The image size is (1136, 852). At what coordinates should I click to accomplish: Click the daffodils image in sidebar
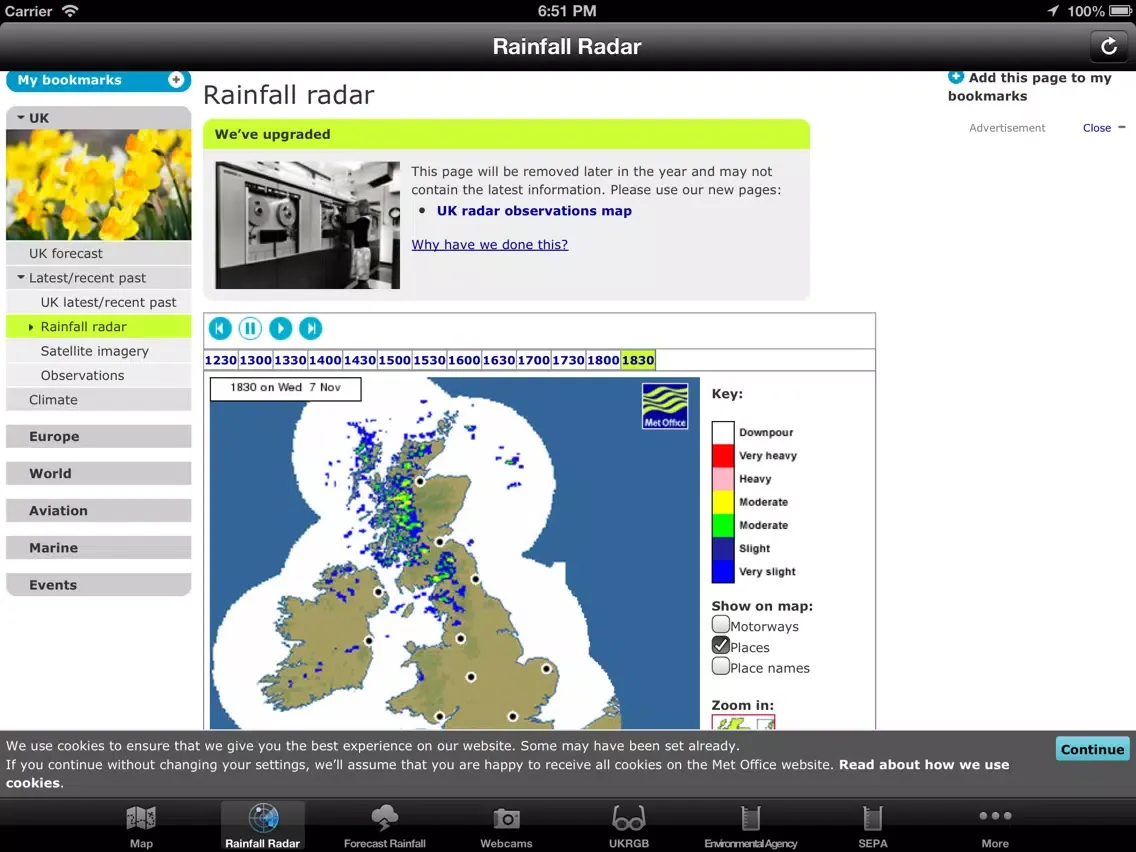click(99, 185)
